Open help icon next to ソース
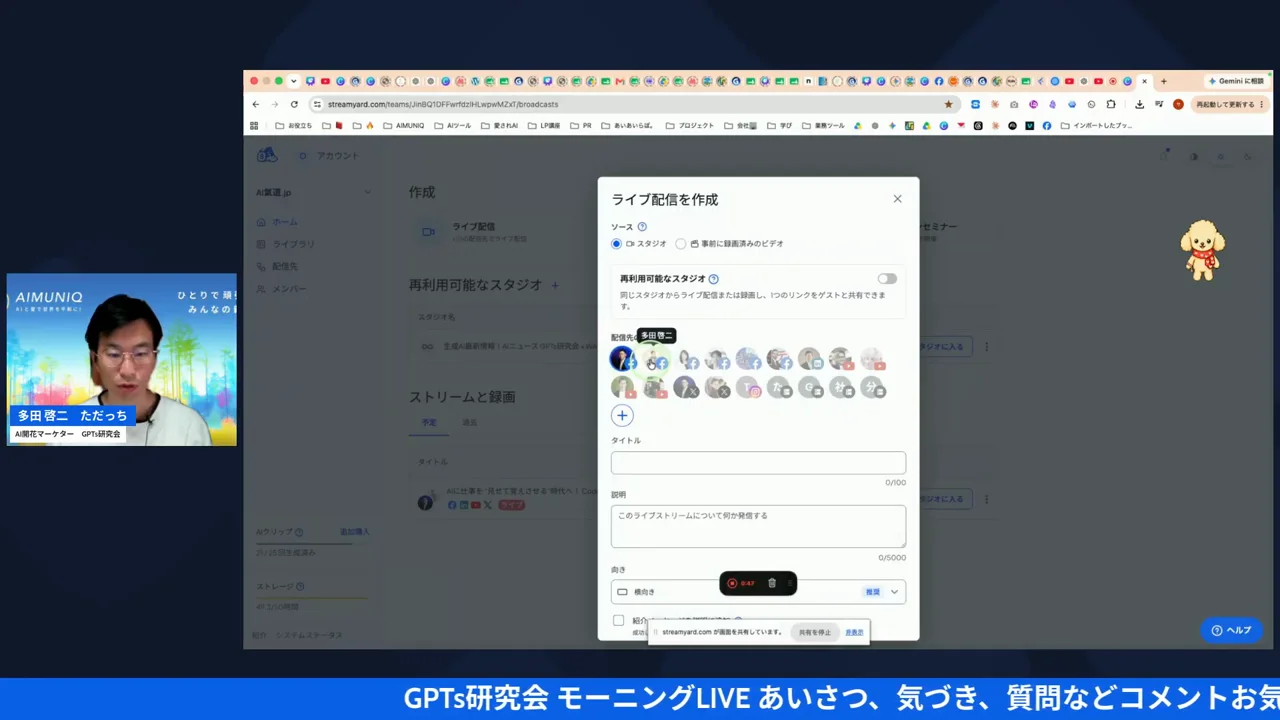Screen dimensions: 1280x720 click(642, 227)
